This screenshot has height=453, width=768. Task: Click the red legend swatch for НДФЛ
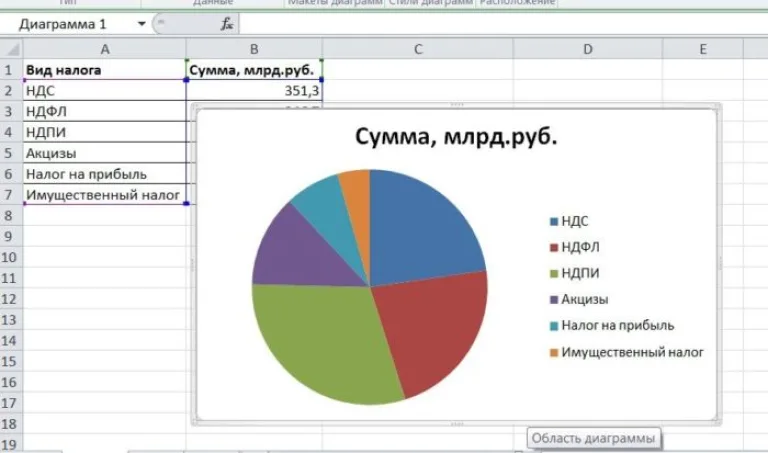[x=554, y=247]
